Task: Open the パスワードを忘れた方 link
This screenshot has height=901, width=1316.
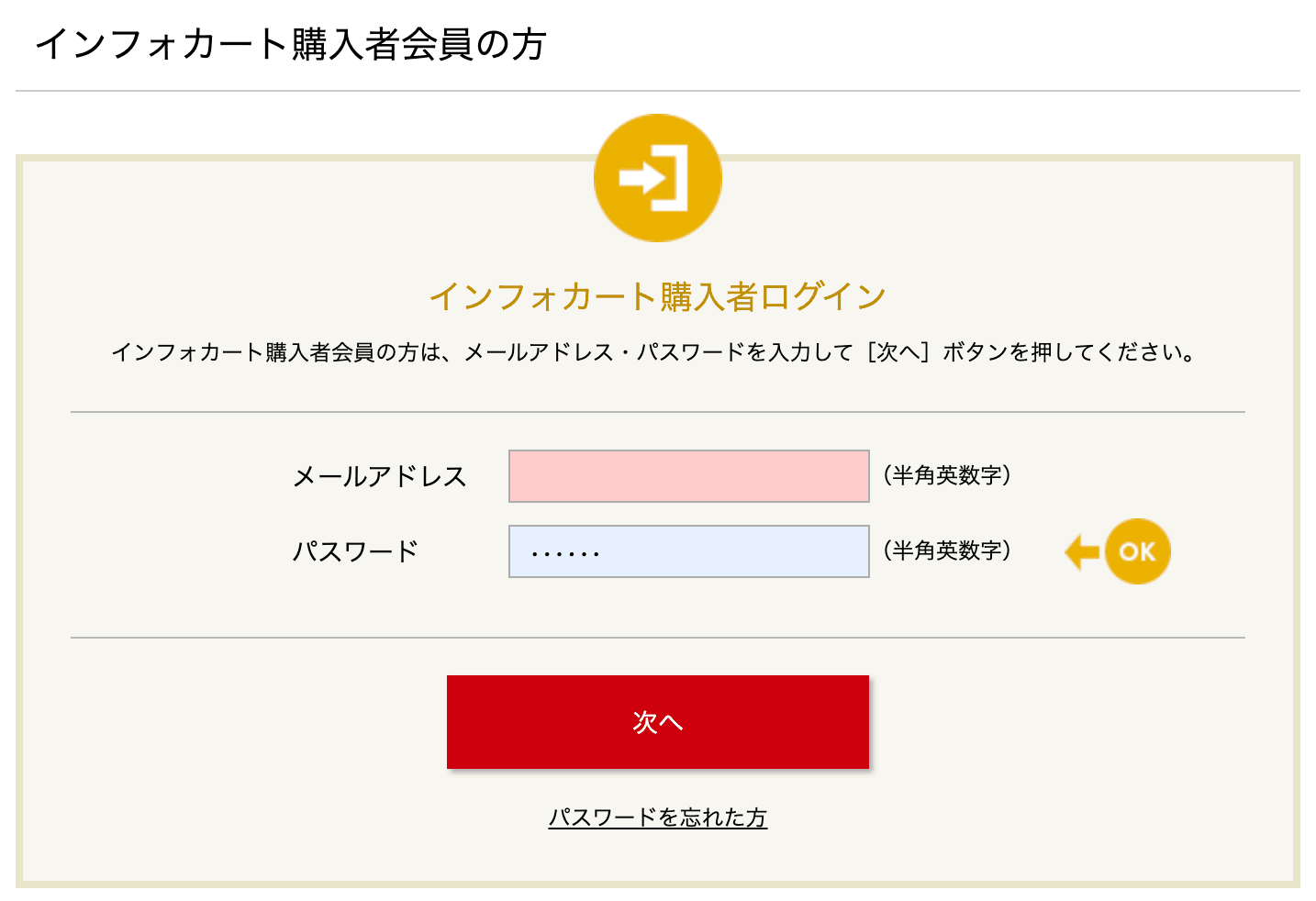Action: click(657, 818)
